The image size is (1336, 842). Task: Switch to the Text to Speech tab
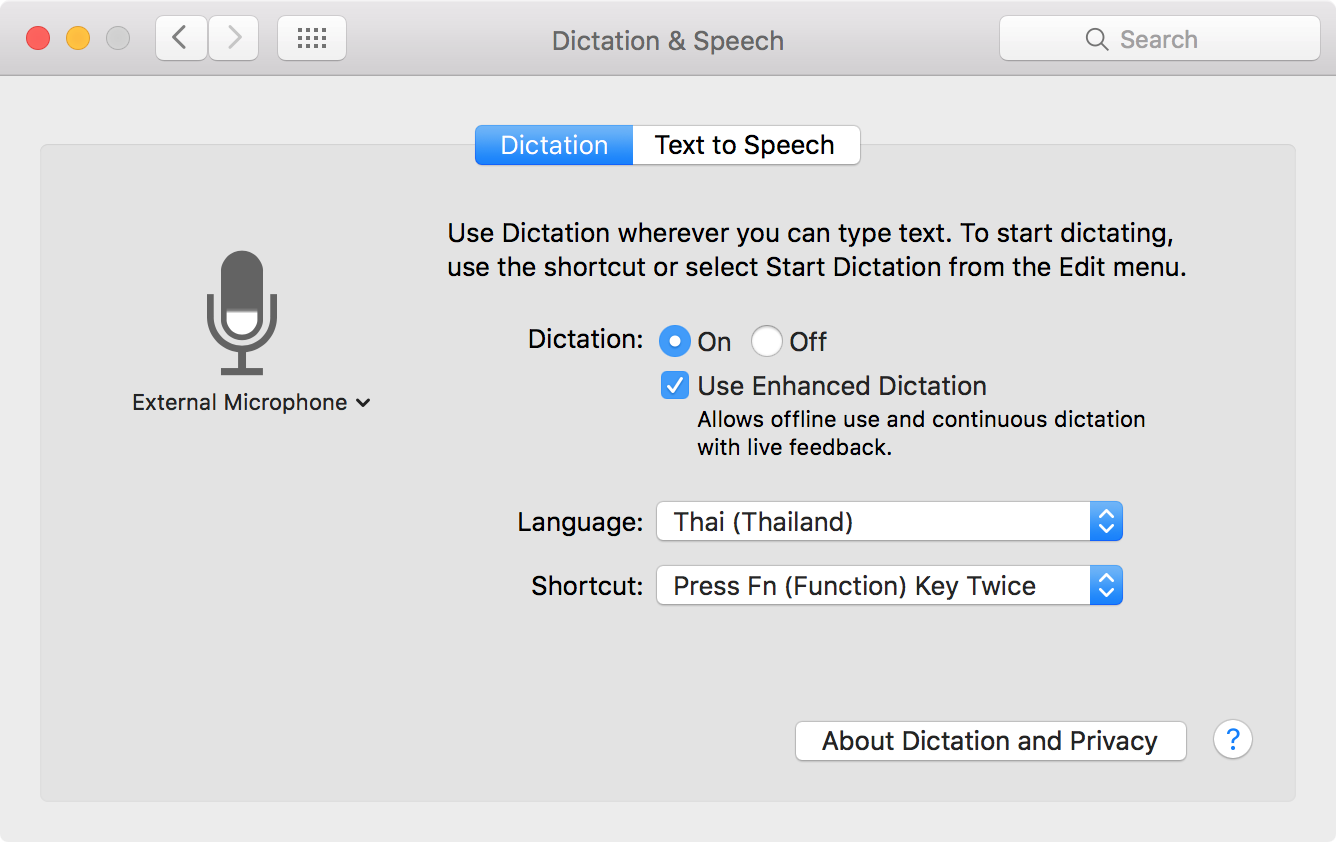click(x=744, y=145)
